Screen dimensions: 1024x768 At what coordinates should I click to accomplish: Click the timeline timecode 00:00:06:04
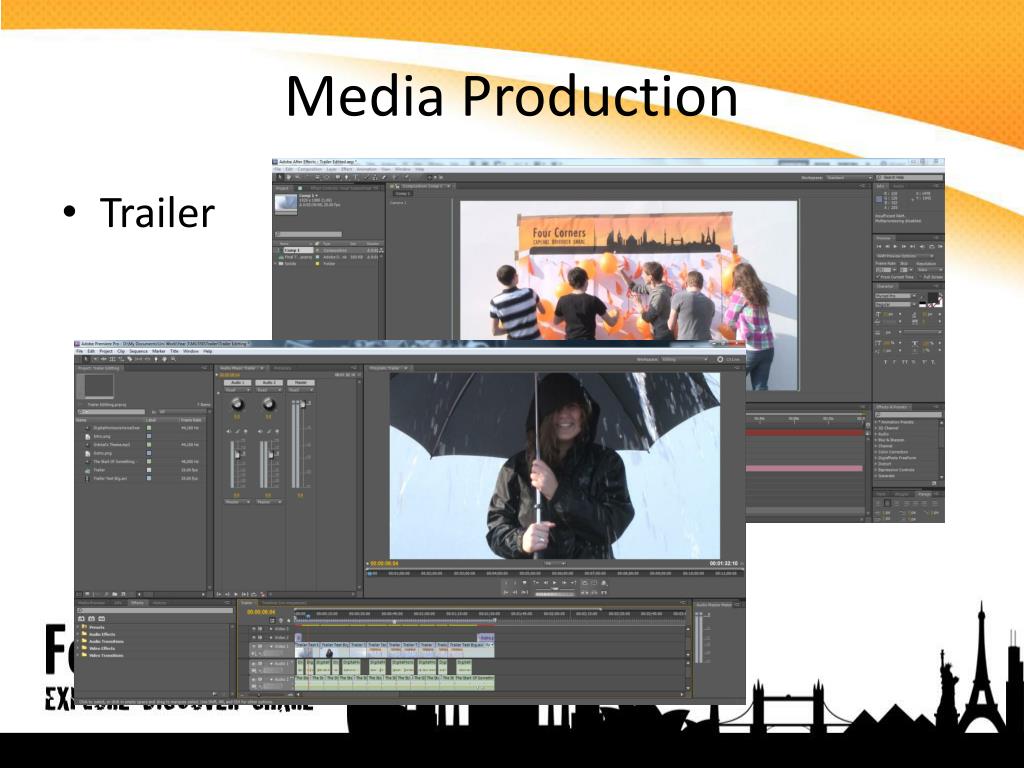coord(261,612)
